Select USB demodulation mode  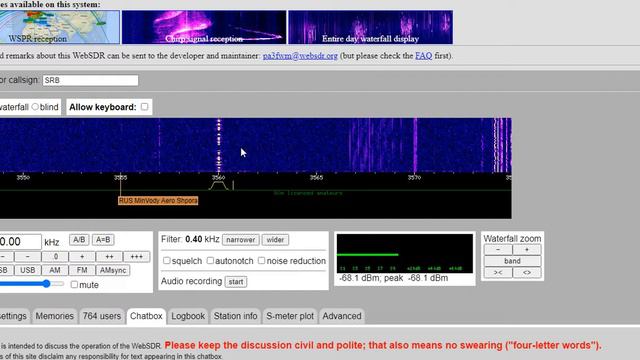click(x=27, y=270)
